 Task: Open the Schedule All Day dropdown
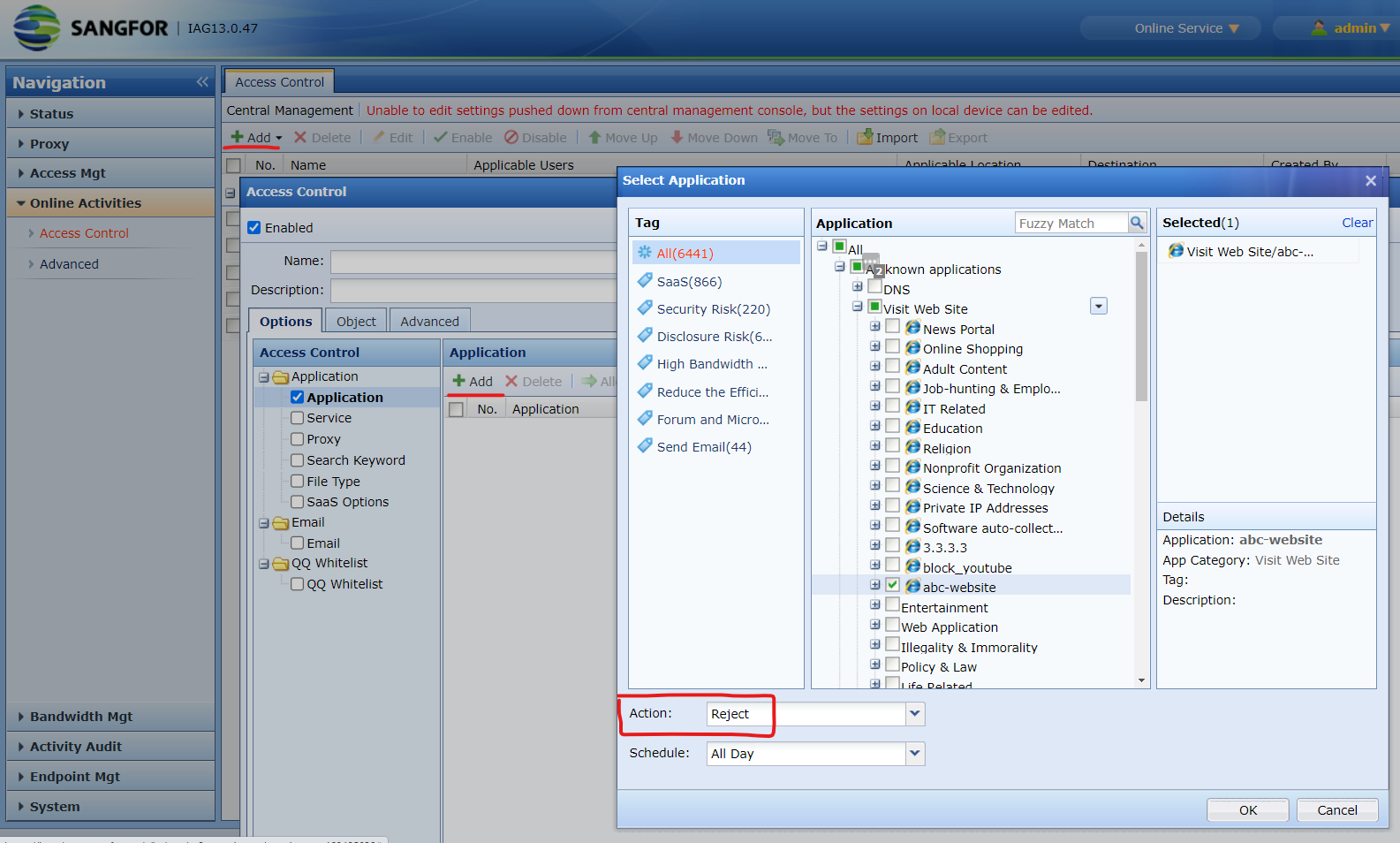[x=915, y=753]
